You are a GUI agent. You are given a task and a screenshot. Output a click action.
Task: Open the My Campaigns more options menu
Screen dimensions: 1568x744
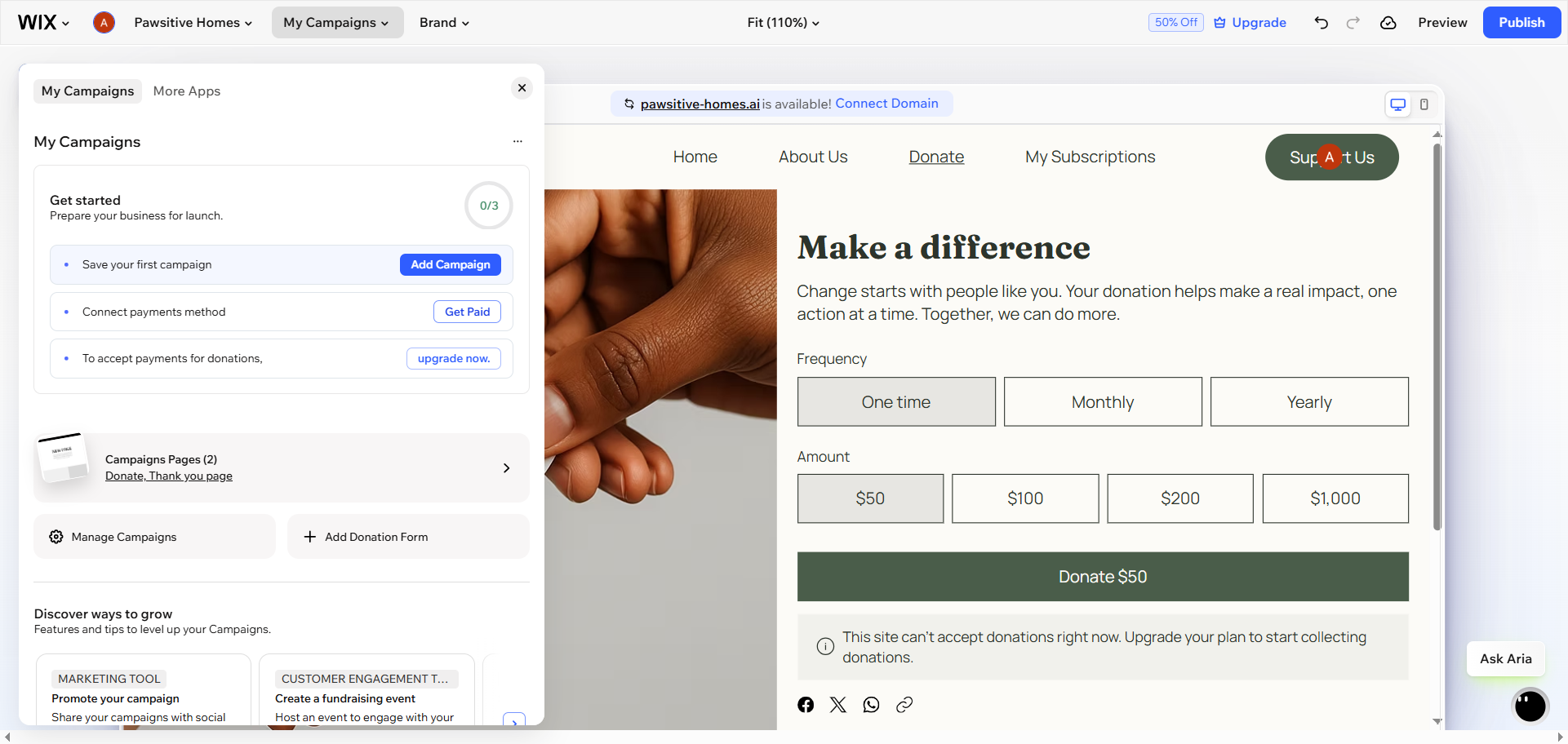[517, 141]
